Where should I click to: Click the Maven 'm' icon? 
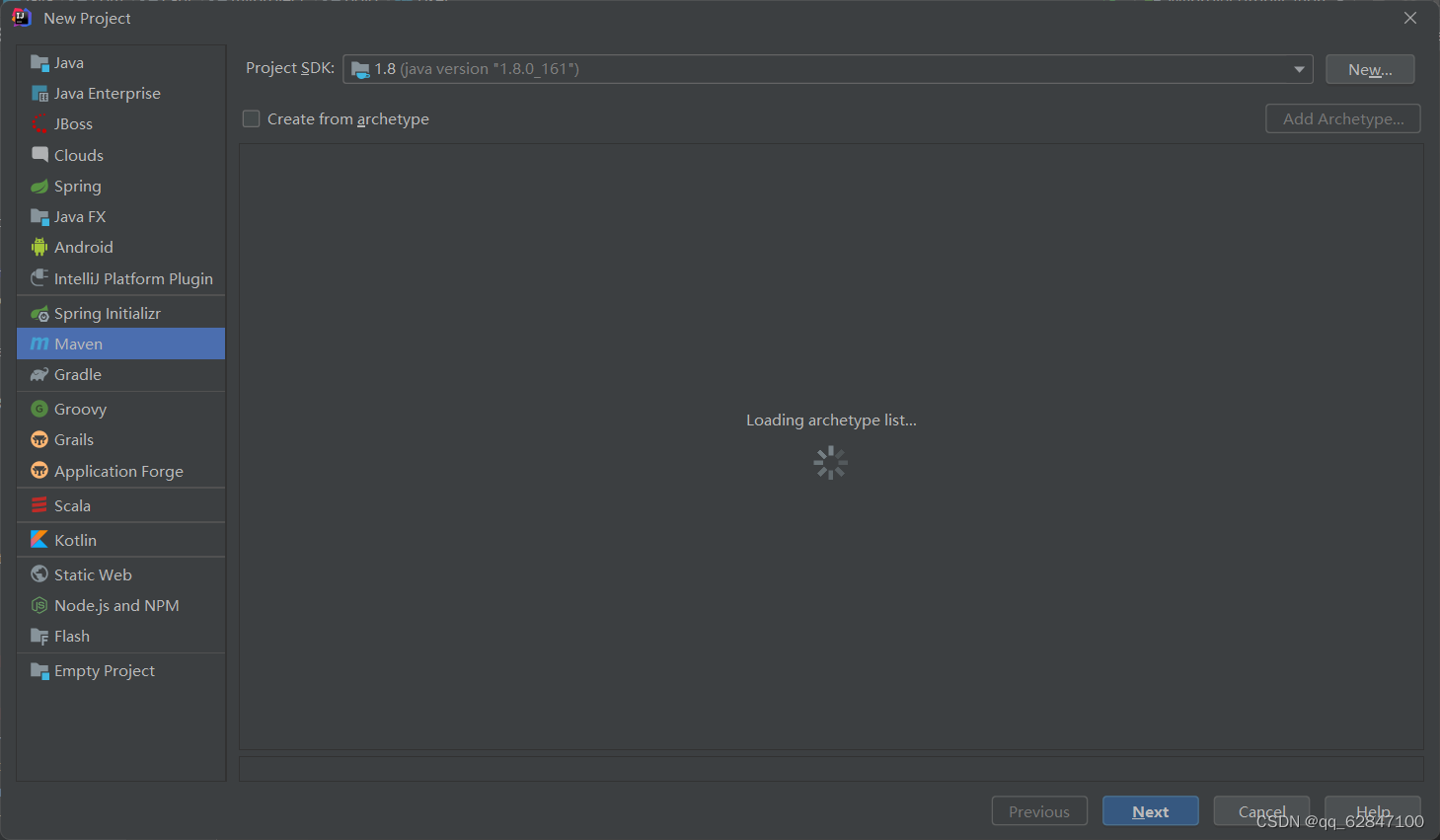pos(39,344)
